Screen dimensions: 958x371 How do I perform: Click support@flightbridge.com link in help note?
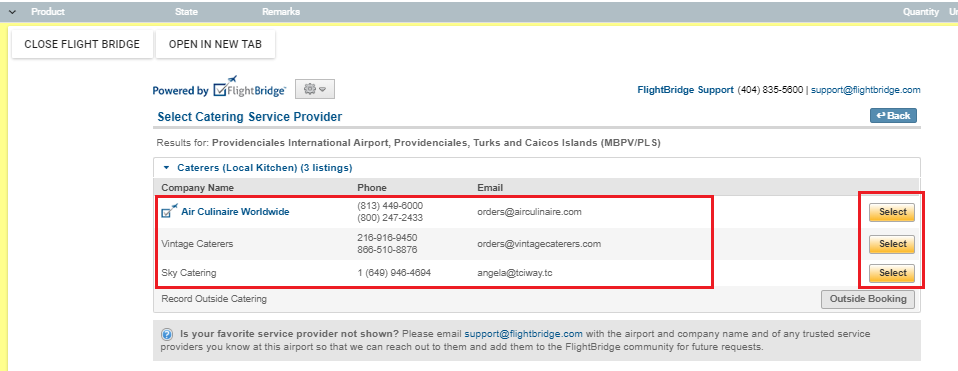tap(523, 334)
